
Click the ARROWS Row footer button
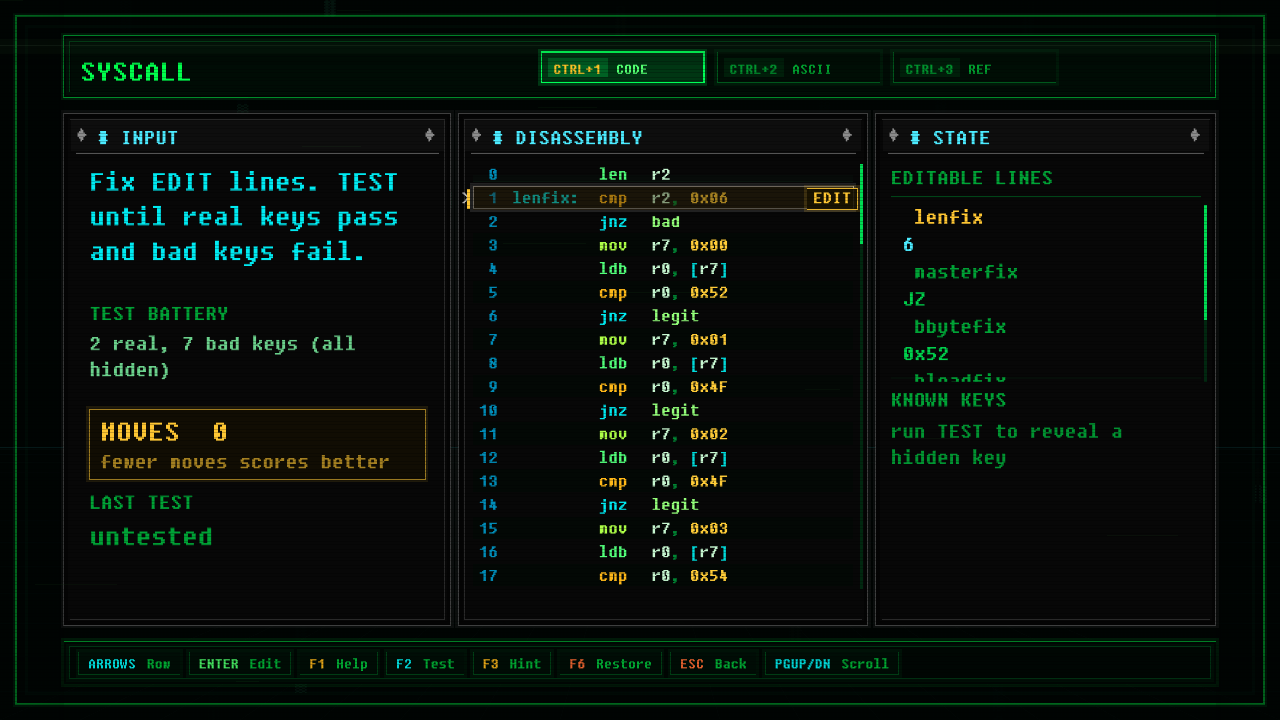129,664
